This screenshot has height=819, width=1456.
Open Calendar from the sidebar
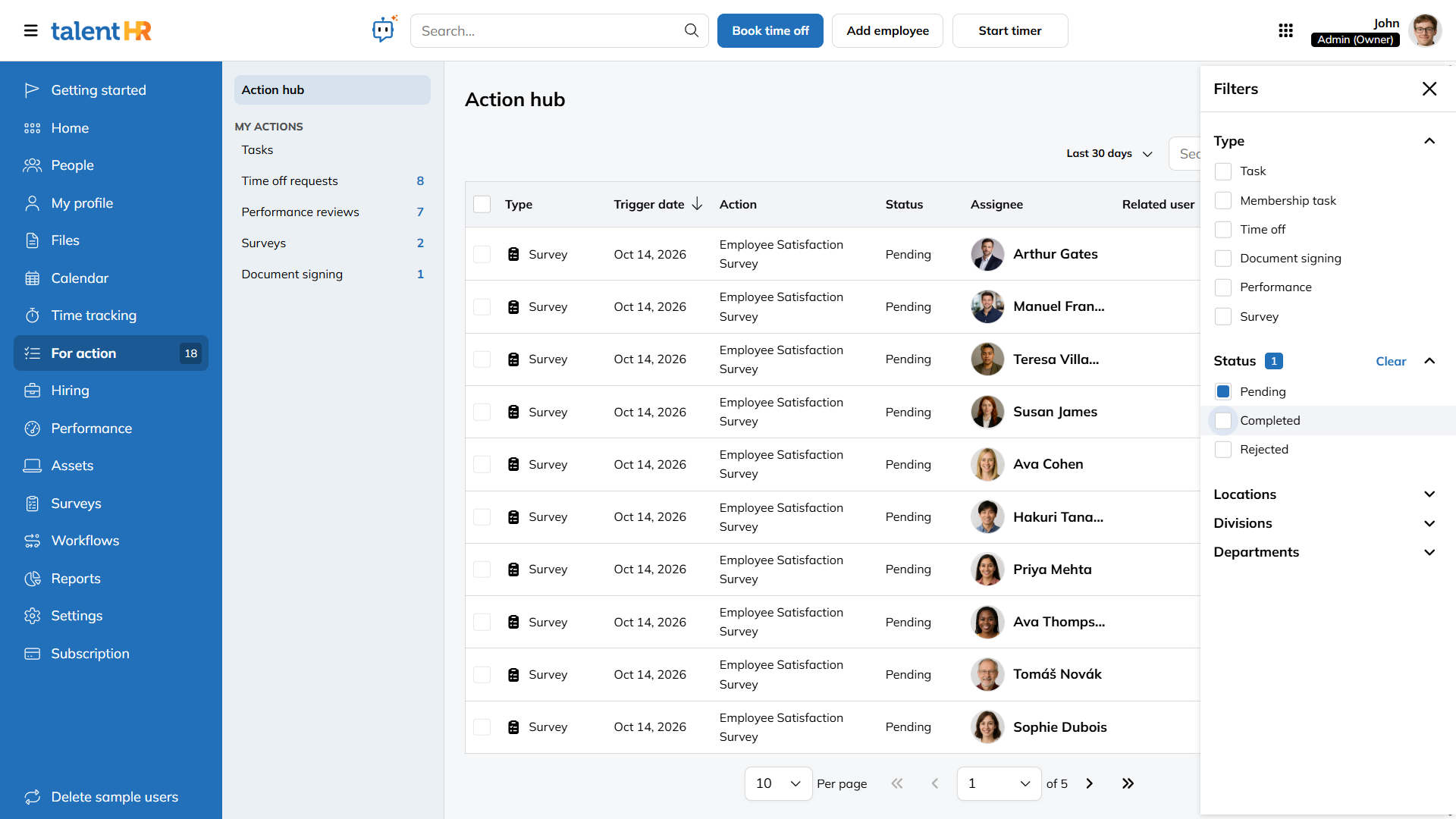[111, 278]
